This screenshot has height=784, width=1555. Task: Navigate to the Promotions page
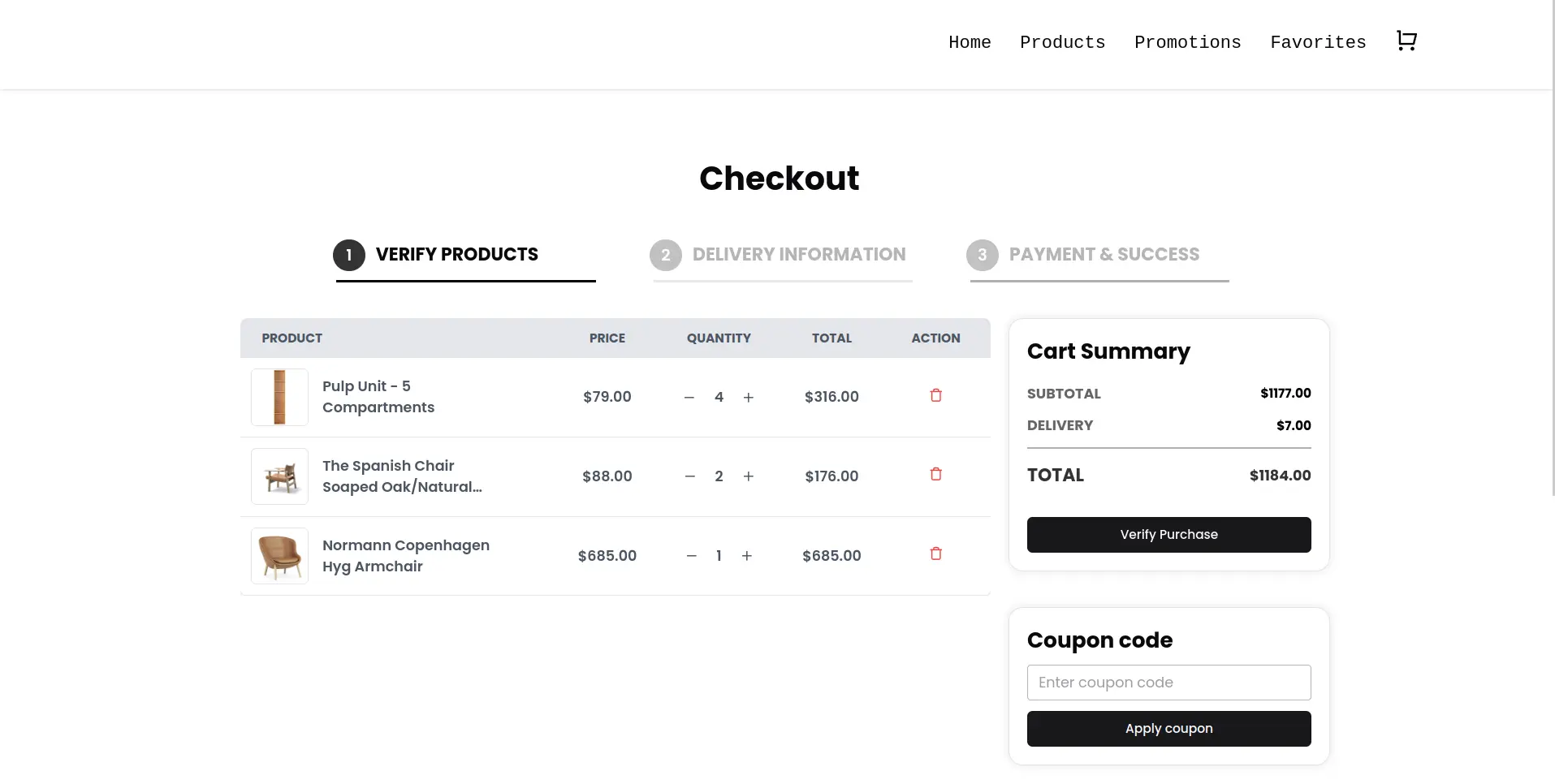tap(1187, 43)
